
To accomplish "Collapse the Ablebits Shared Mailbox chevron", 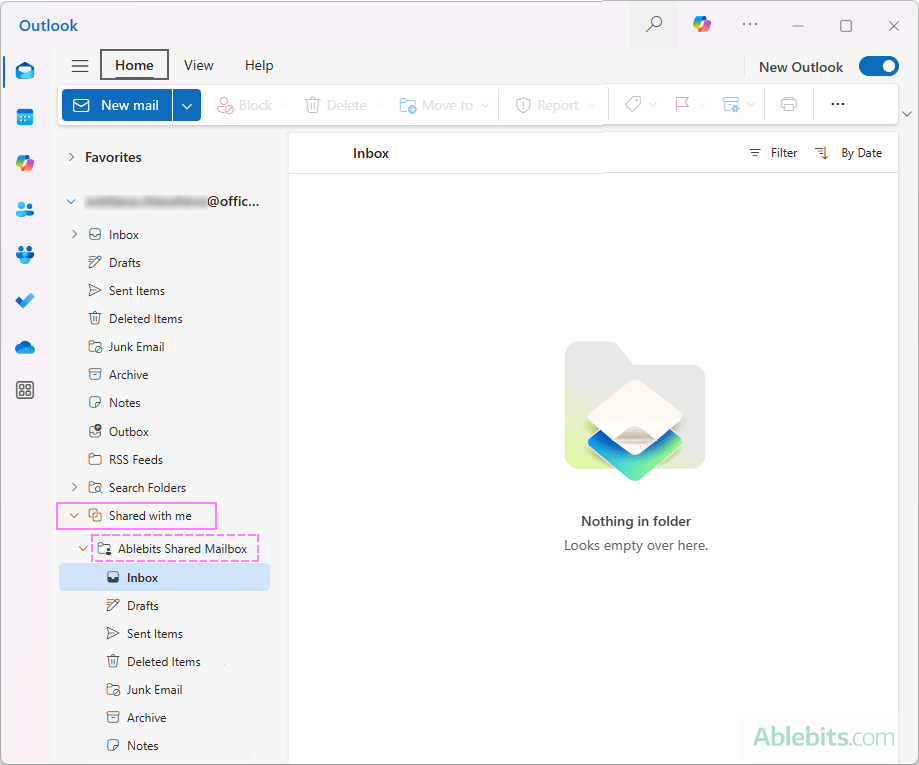I will coord(83,549).
